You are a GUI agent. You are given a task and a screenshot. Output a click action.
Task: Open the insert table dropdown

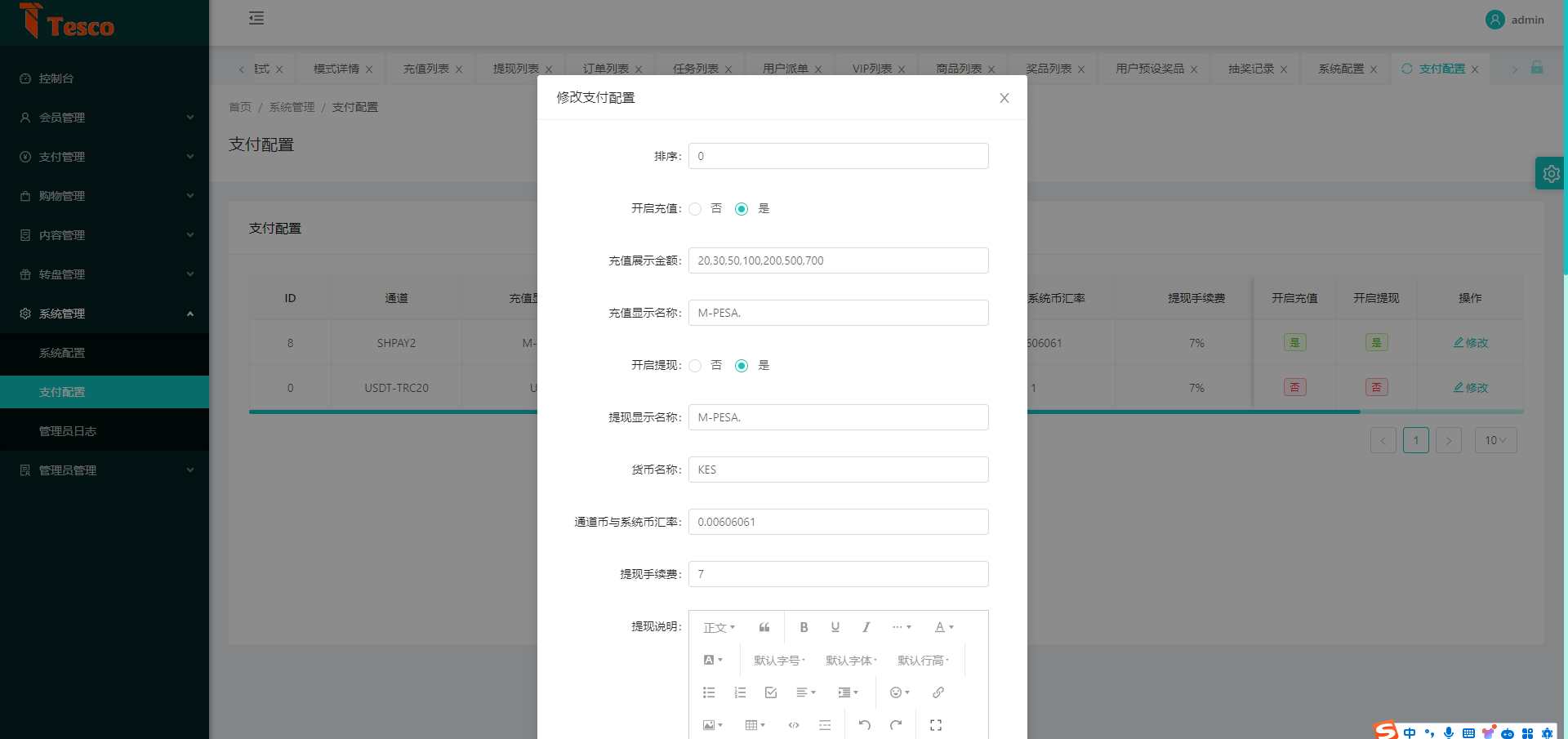[755, 725]
